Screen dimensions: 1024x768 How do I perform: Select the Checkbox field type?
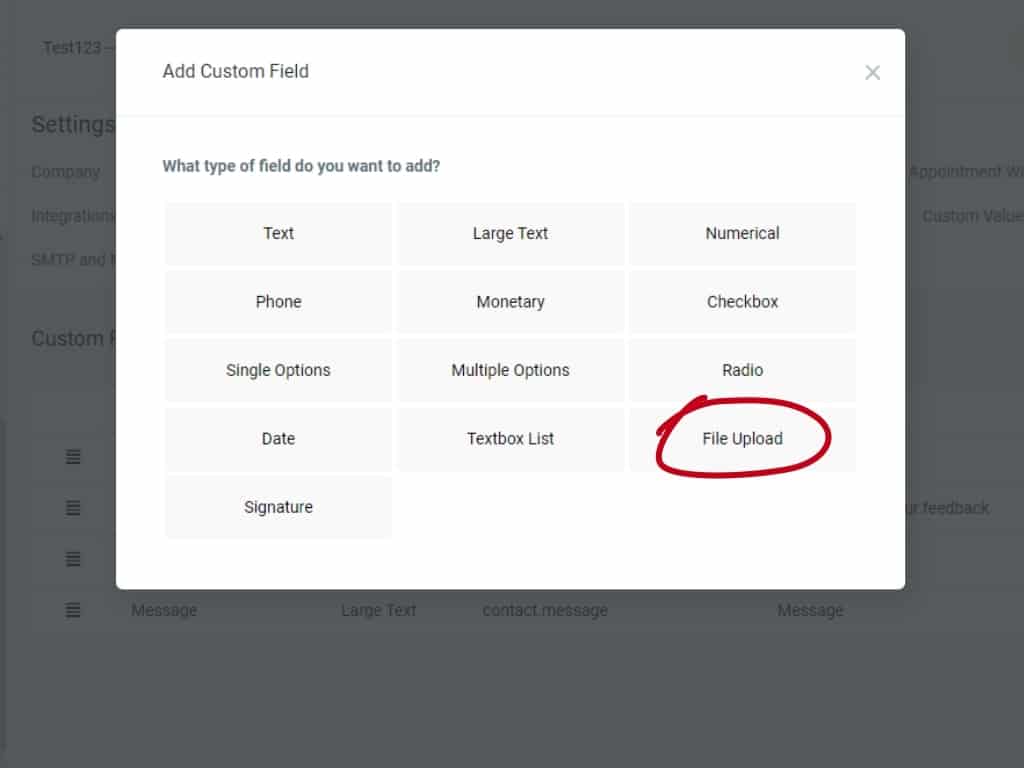tap(742, 302)
